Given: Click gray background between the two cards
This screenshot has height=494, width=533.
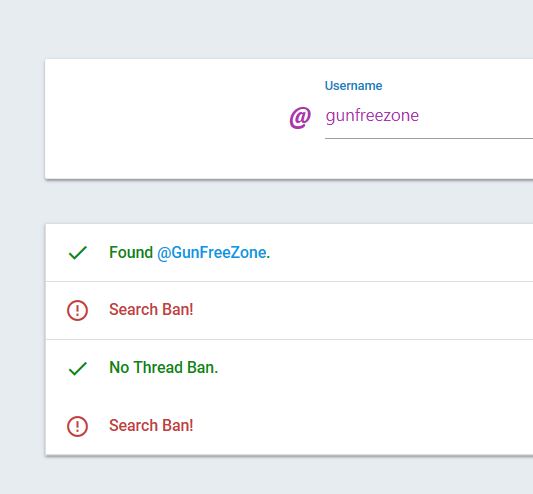Looking at the screenshot, I should pos(289,202).
